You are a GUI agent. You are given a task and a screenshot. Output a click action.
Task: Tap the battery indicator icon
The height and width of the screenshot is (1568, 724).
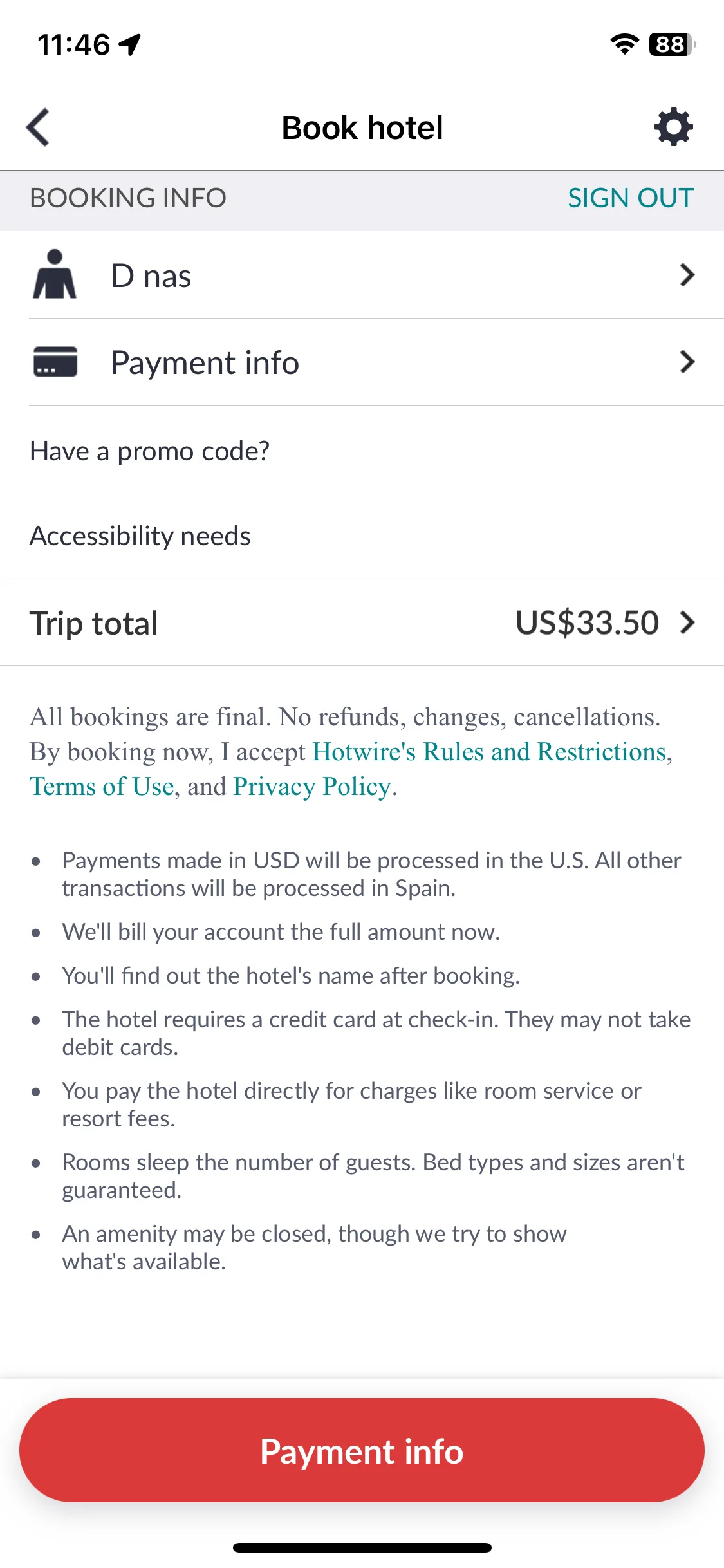pos(672,44)
